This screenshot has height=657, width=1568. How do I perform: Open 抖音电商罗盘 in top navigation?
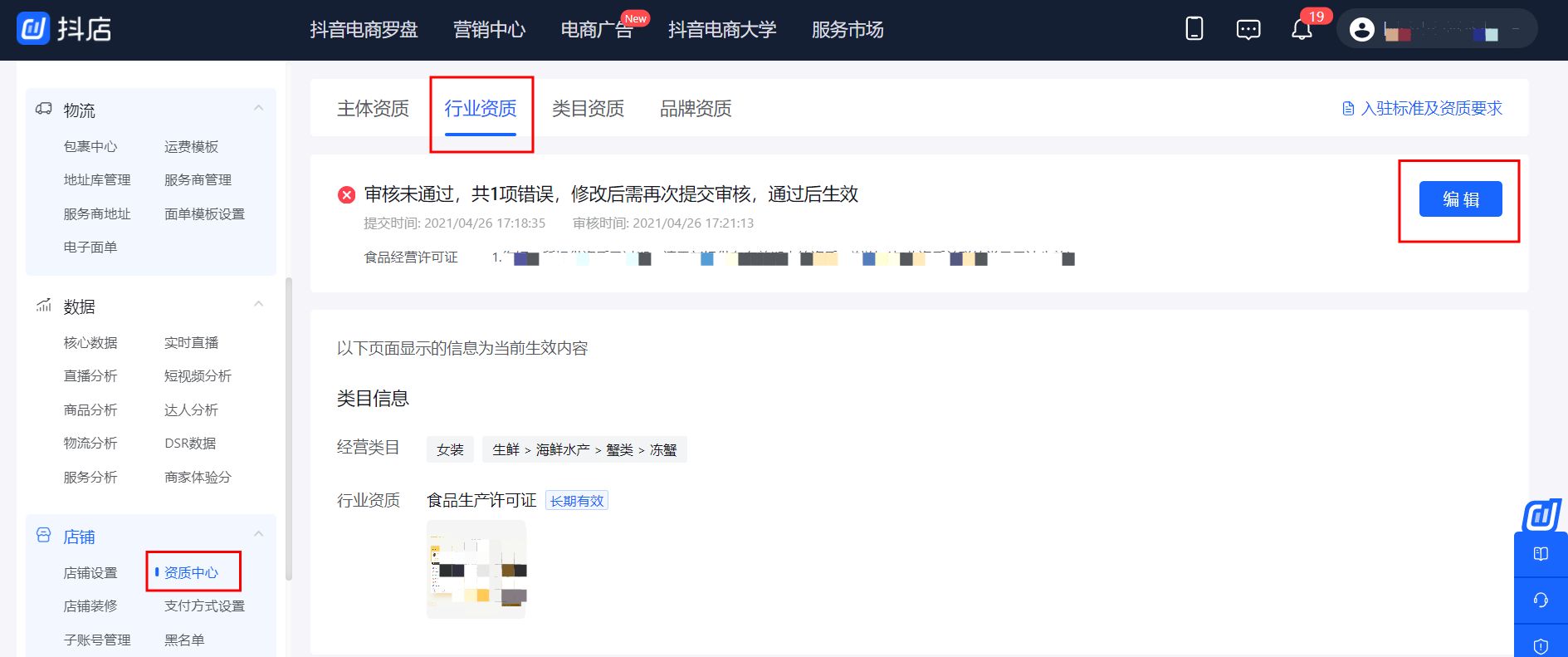(x=364, y=30)
